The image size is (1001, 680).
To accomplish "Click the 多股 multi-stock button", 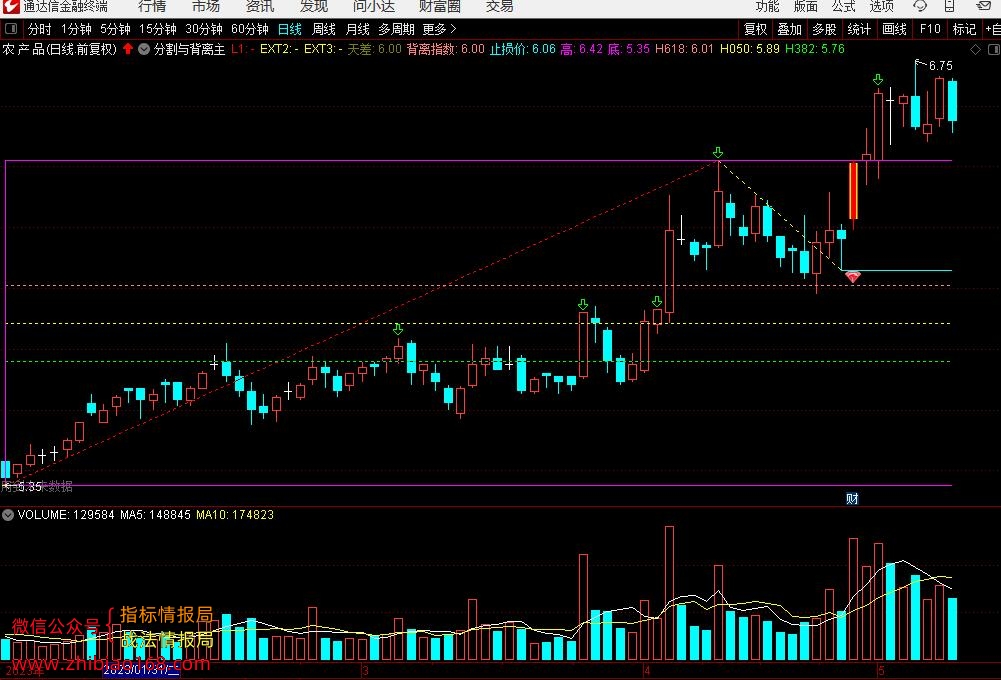I will [x=824, y=29].
